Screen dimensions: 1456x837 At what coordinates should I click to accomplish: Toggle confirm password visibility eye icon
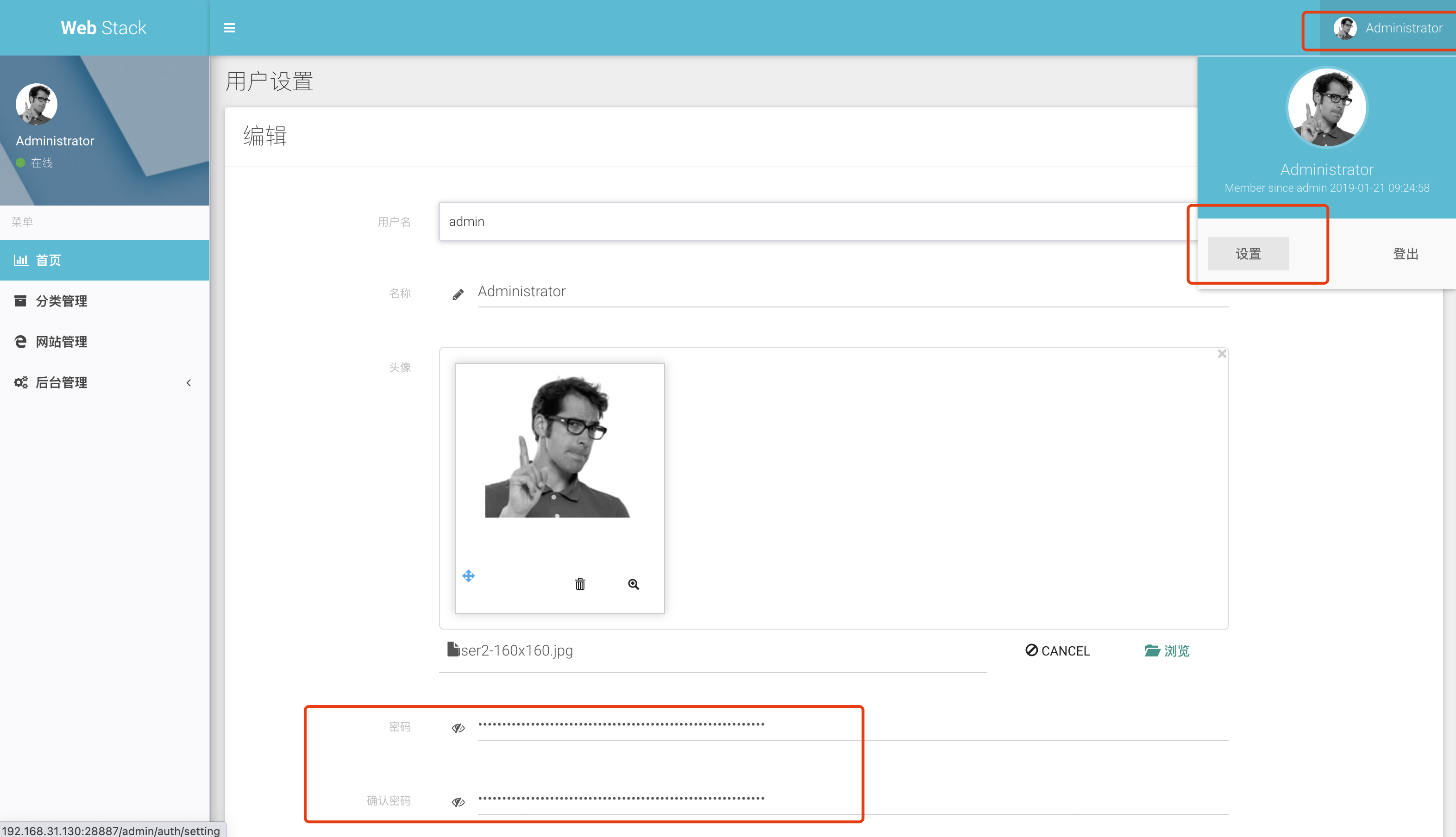458,801
